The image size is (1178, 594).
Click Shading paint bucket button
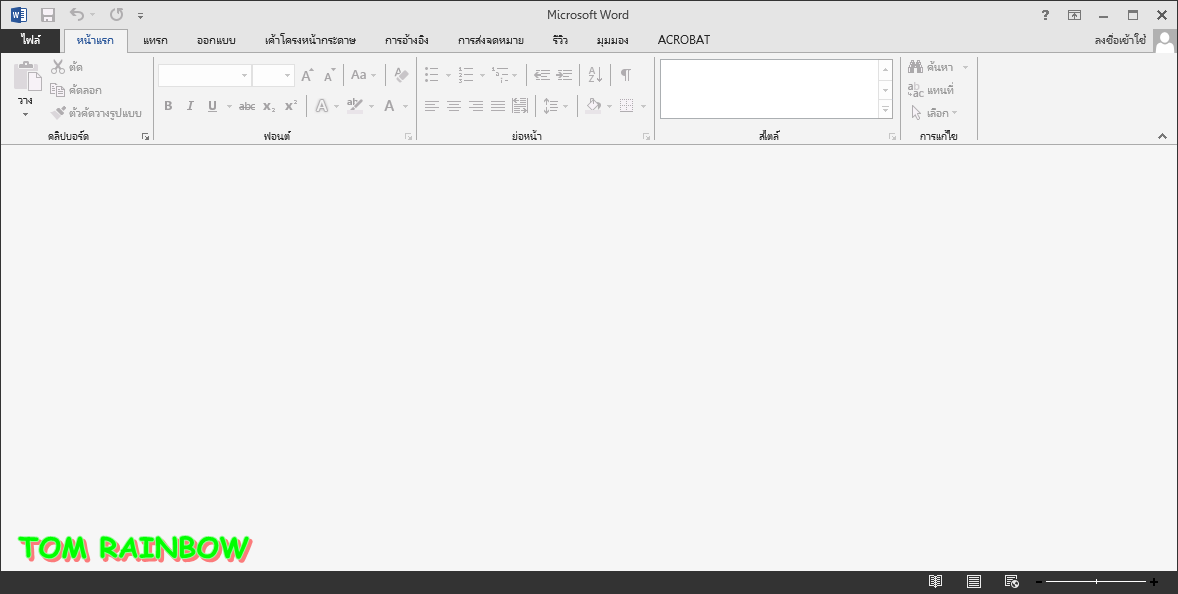click(x=594, y=106)
